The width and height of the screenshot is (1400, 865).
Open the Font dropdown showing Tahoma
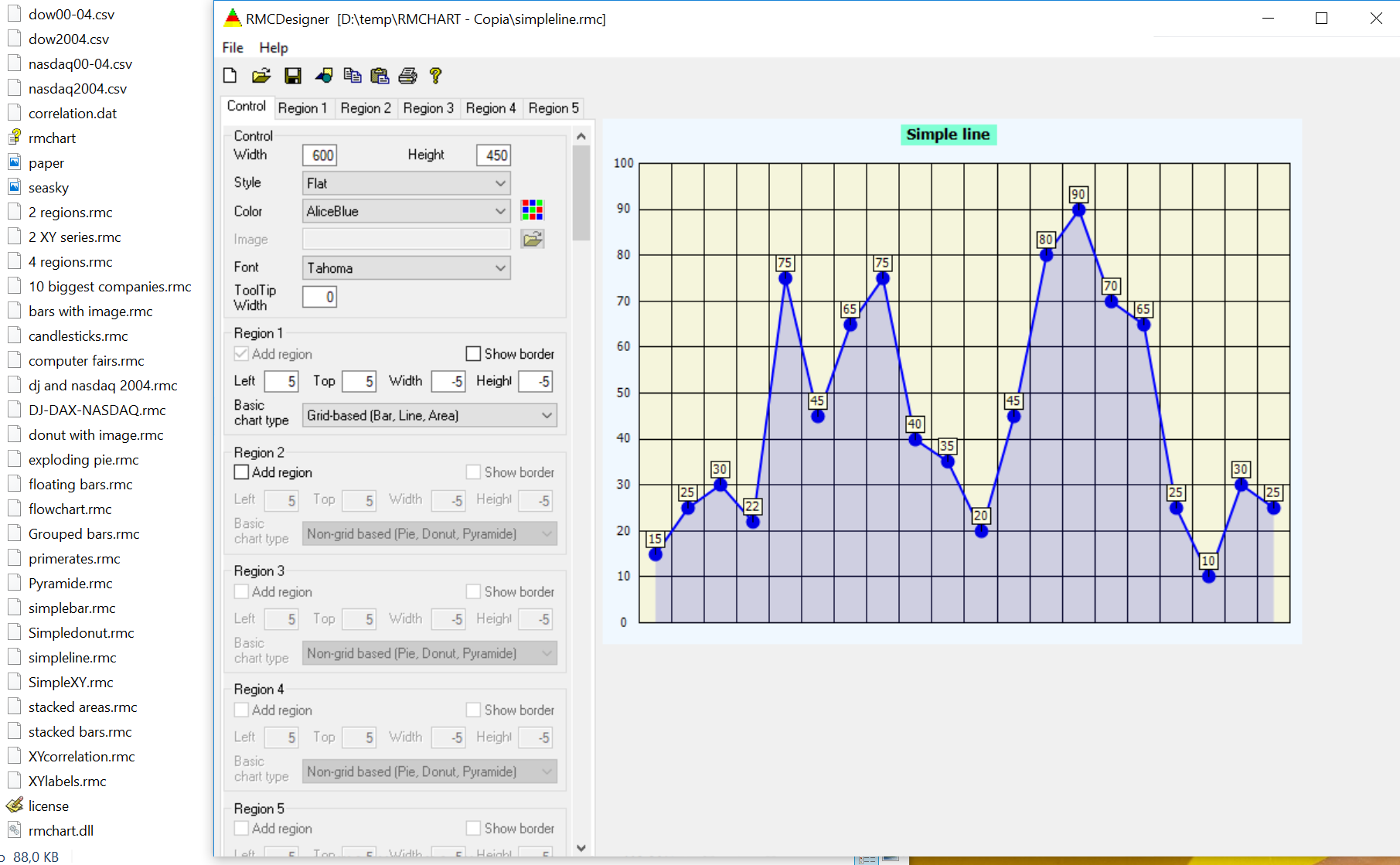407,268
